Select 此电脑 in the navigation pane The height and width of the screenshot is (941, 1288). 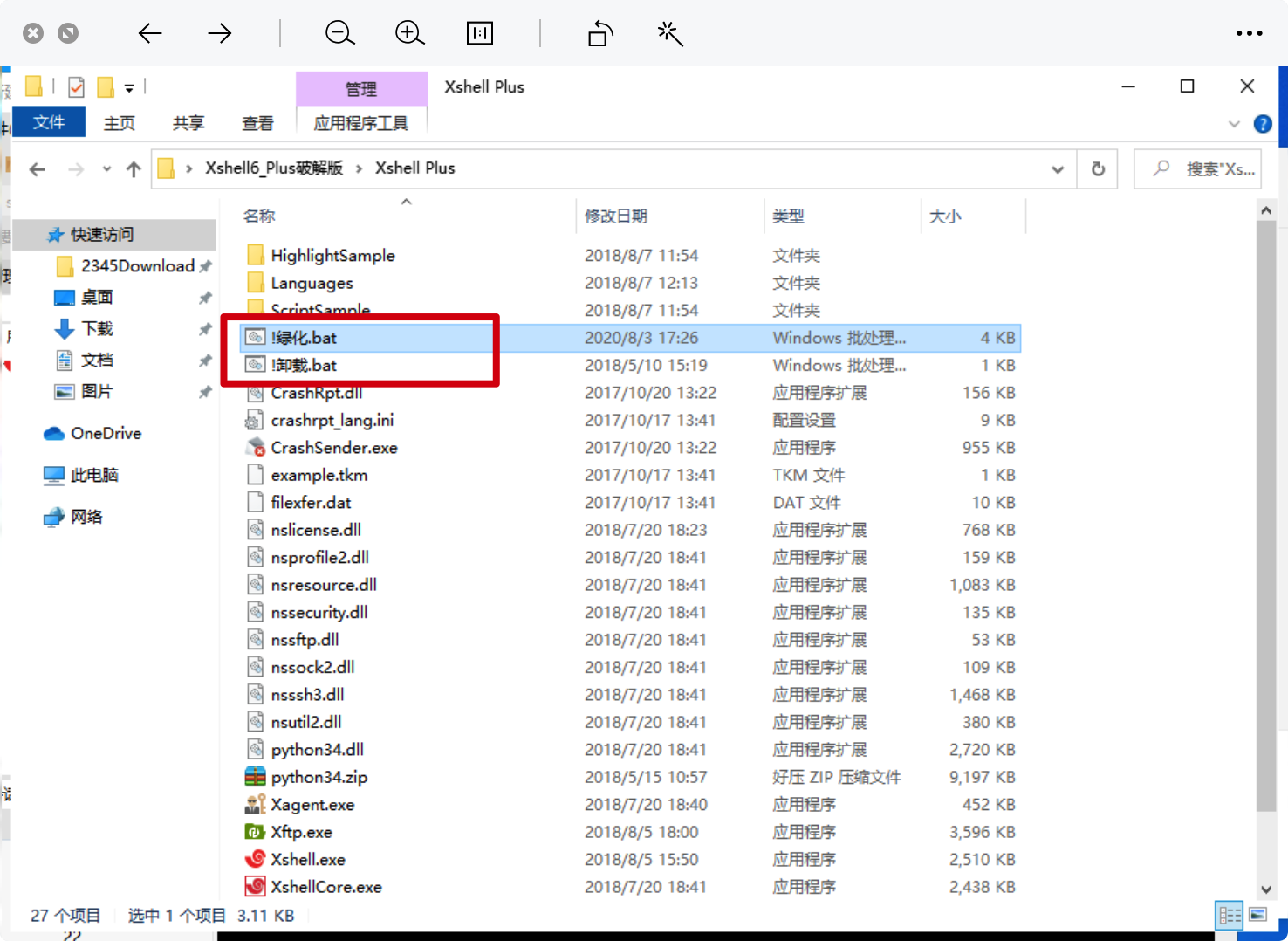coord(94,476)
